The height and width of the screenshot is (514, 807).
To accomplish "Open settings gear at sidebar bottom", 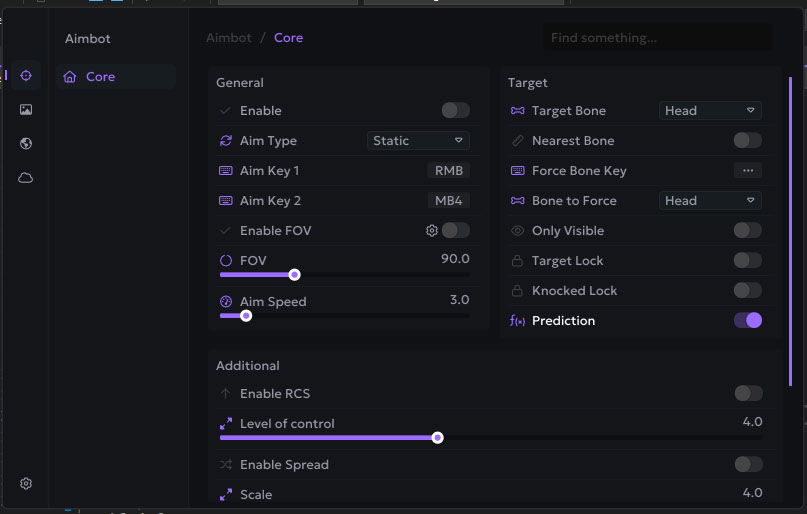I will coord(26,484).
